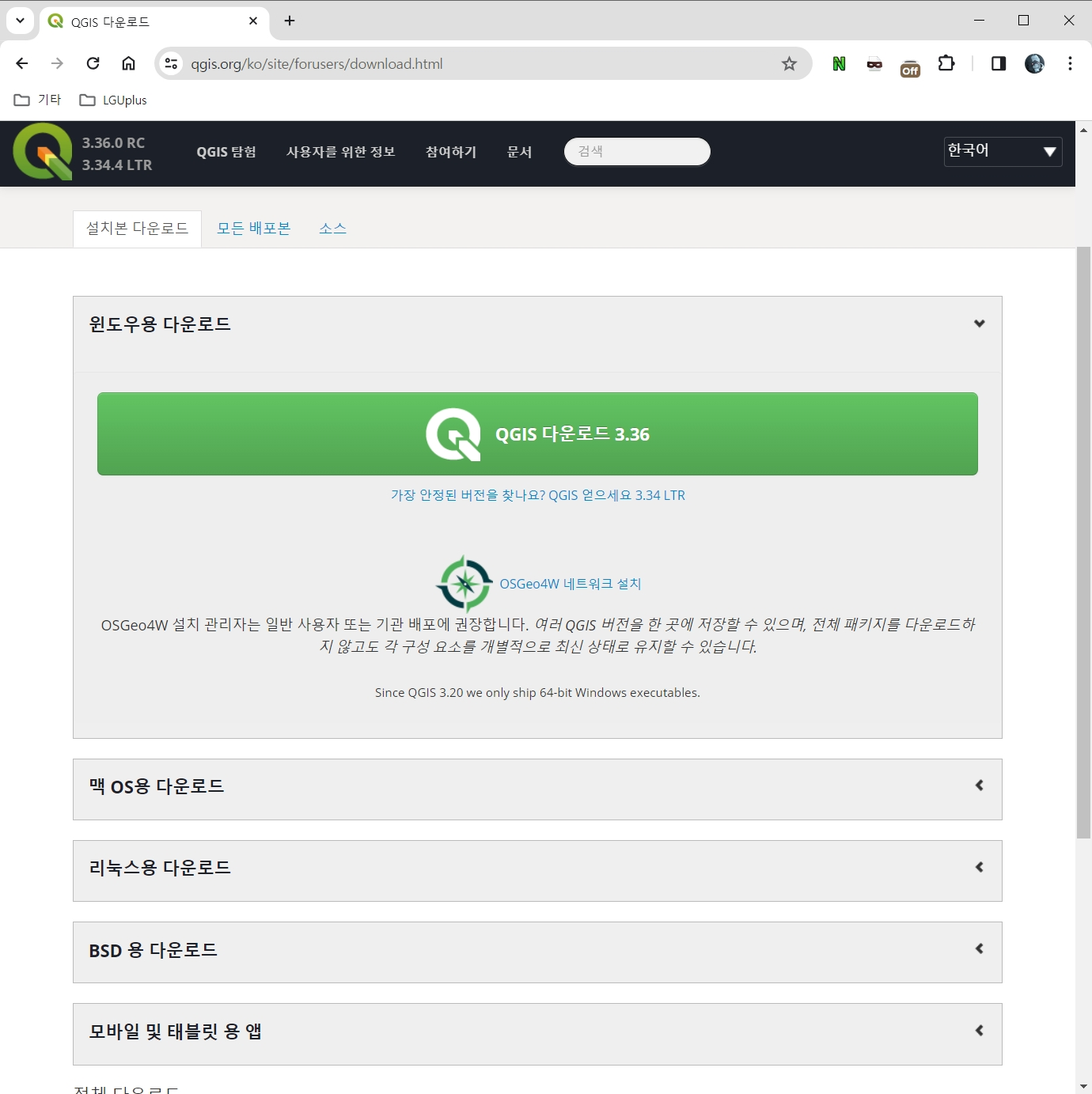Image resolution: width=1092 pixels, height=1094 pixels.
Task: Focus the 검색 search field
Action: tap(637, 151)
